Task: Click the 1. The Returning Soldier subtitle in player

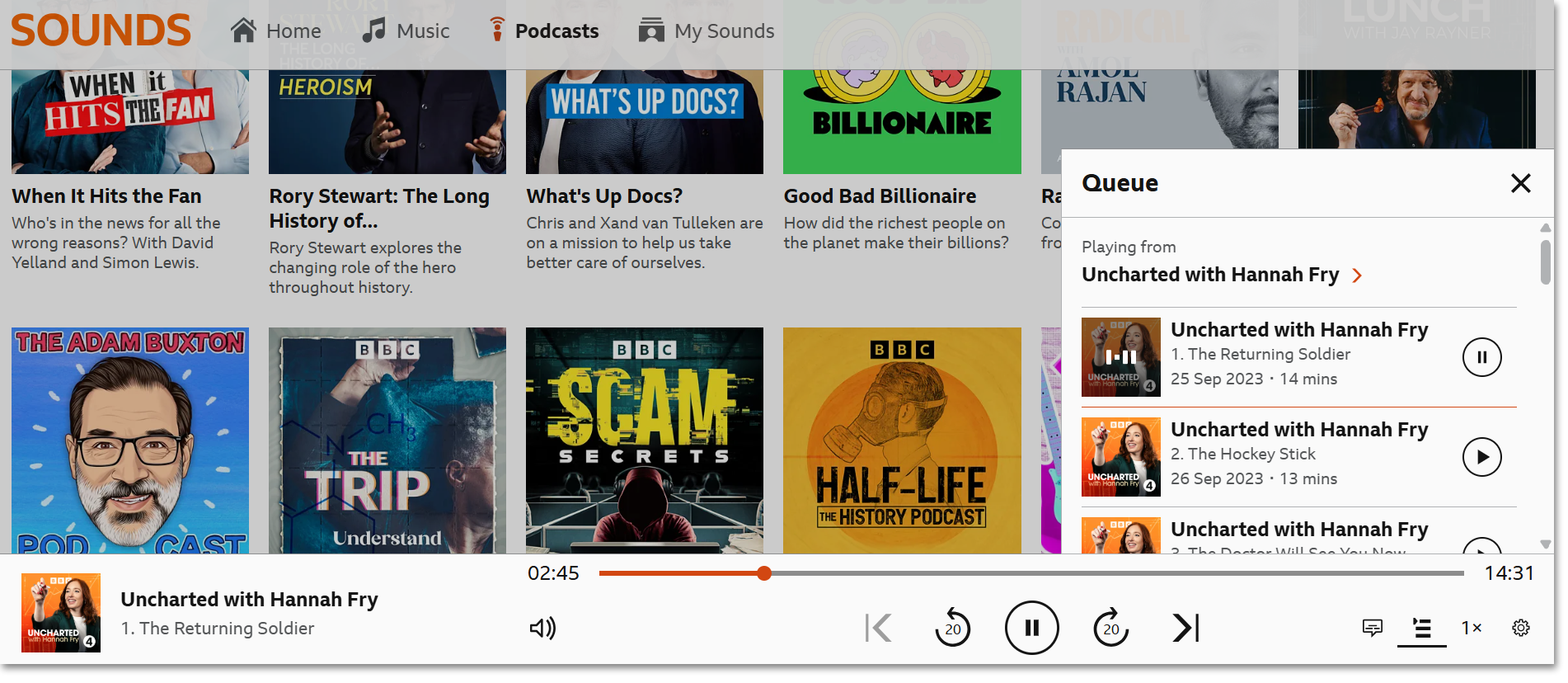Action: (x=218, y=629)
